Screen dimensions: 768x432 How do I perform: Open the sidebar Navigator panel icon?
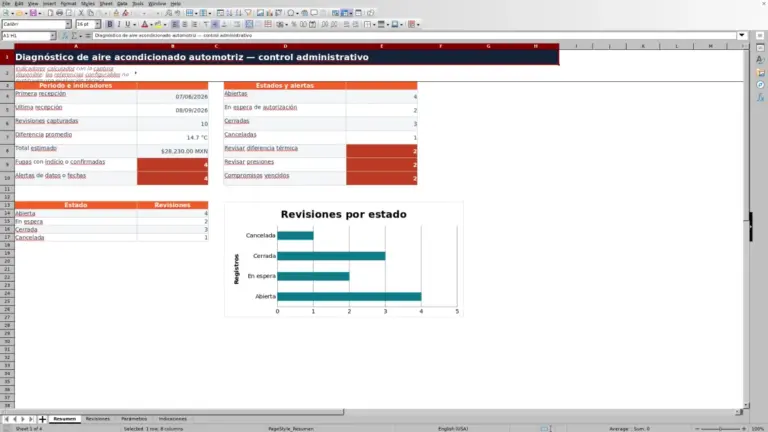tap(760, 85)
